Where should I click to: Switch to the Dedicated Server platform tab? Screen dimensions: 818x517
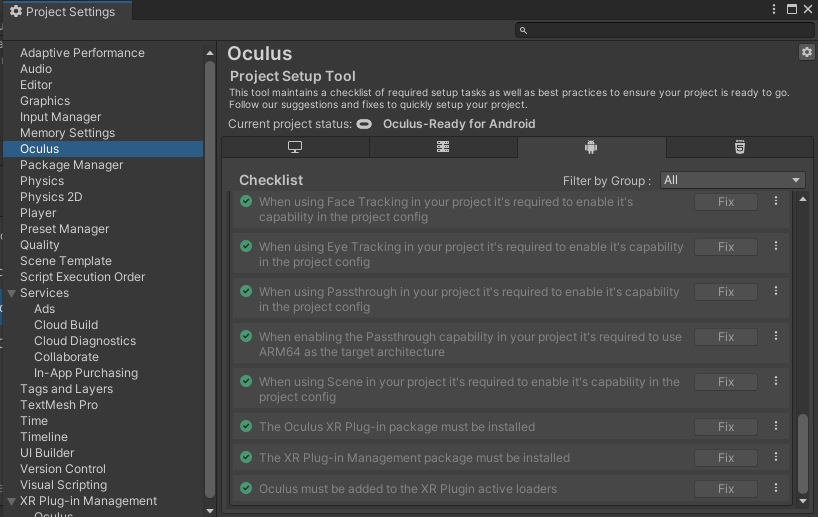(x=443, y=147)
